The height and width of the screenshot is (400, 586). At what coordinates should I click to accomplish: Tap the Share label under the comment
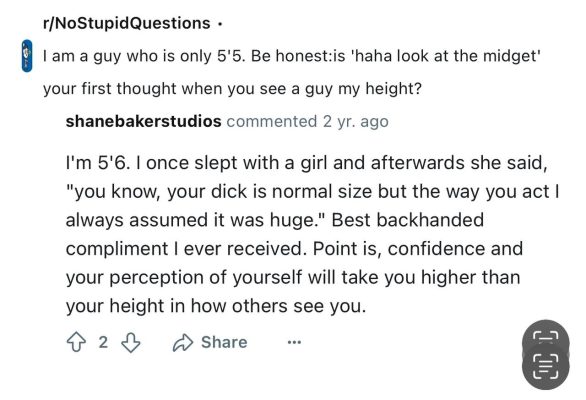coord(224,342)
